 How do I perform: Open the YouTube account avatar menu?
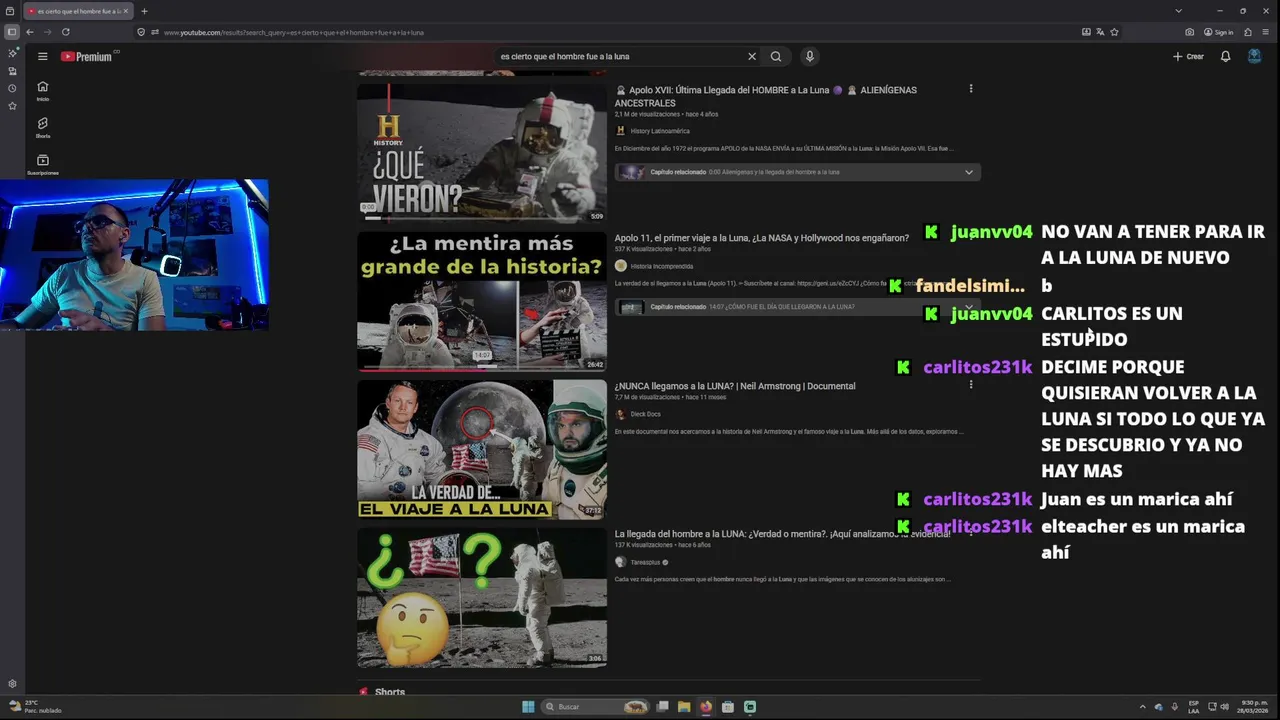click(1254, 57)
